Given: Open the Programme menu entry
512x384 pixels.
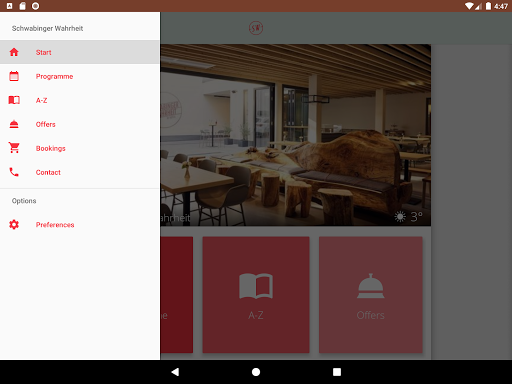Looking at the screenshot, I should click(x=80, y=76).
